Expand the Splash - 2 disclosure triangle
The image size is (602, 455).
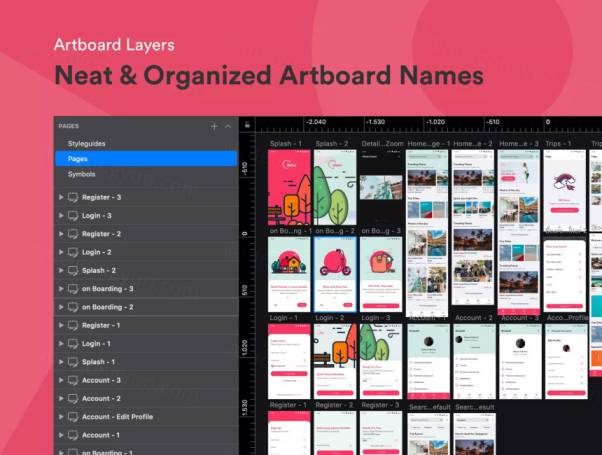(x=61, y=271)
